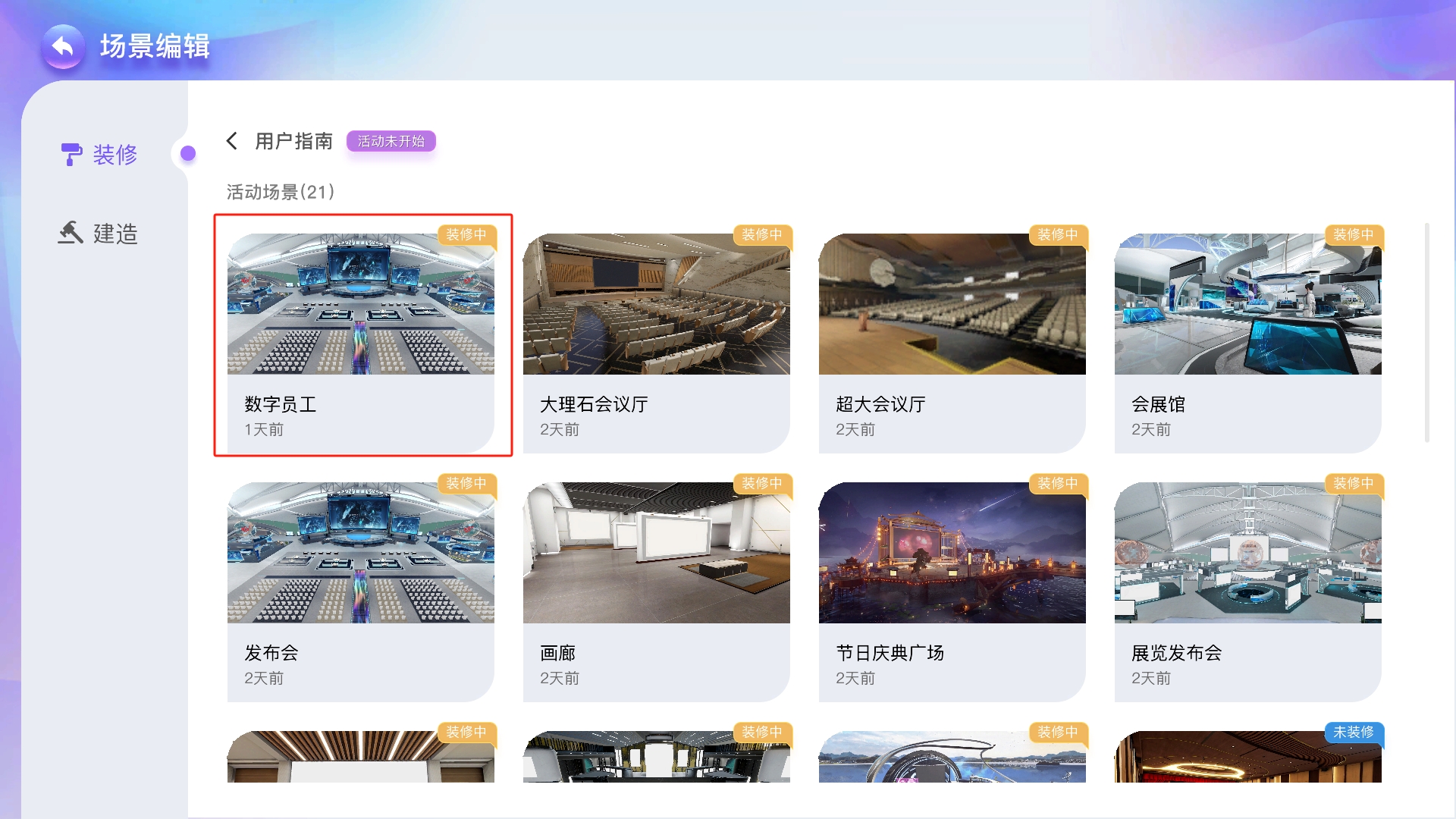Click the 活动场景(21) heading
The height and width of the screenshot is (819, 1456).
[x=281, y=192]
